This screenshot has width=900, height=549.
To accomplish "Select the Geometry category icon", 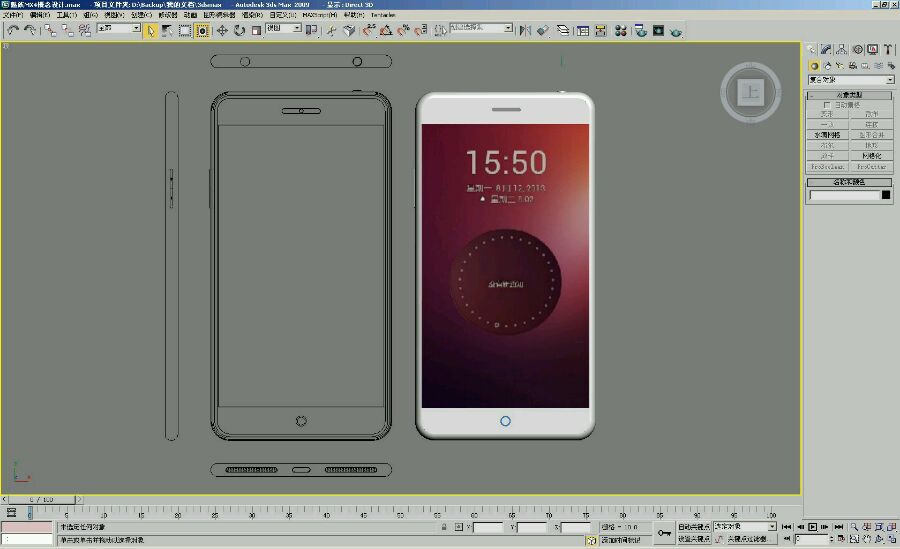I will click(814, 66).
